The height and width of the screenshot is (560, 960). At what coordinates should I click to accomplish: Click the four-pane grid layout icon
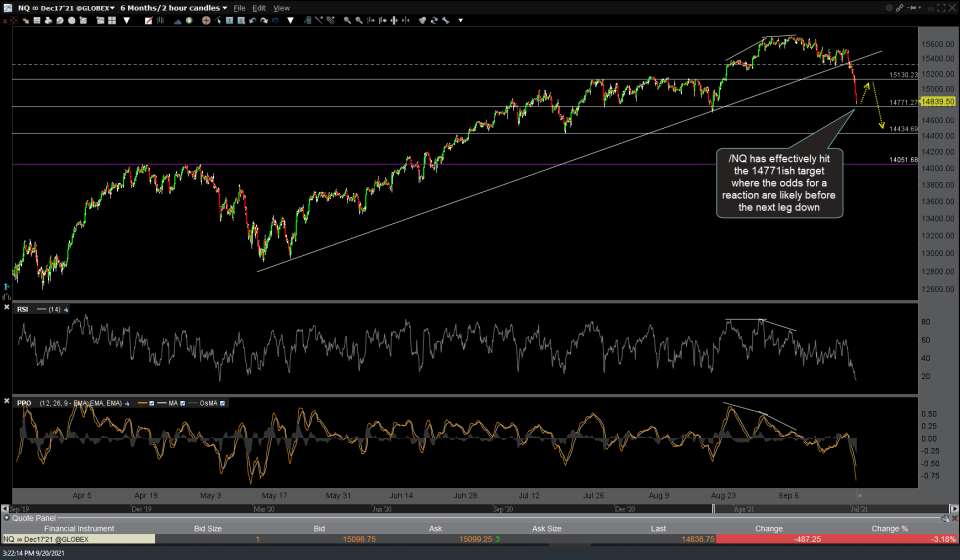[112, 20]
